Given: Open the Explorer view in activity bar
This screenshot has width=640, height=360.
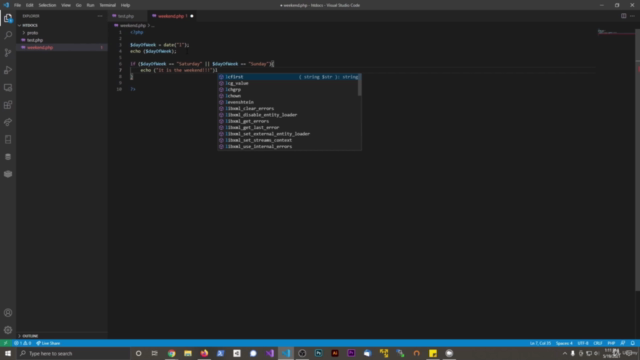Looking at the screenshot, I should pyautogui.click(x=8, y=18).
